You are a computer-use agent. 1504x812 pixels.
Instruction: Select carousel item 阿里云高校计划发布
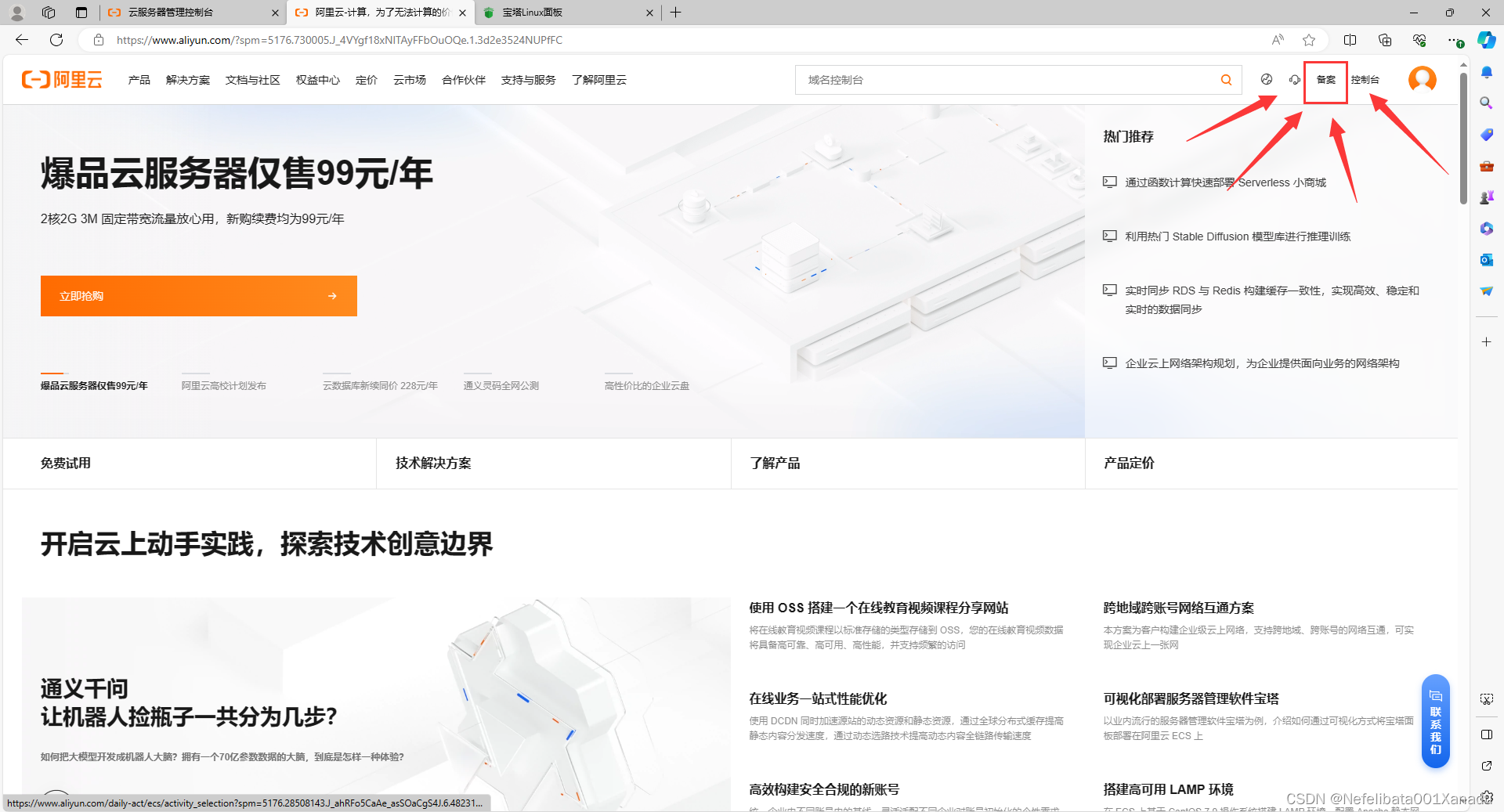pyautogui.click(x=224, y=385)
